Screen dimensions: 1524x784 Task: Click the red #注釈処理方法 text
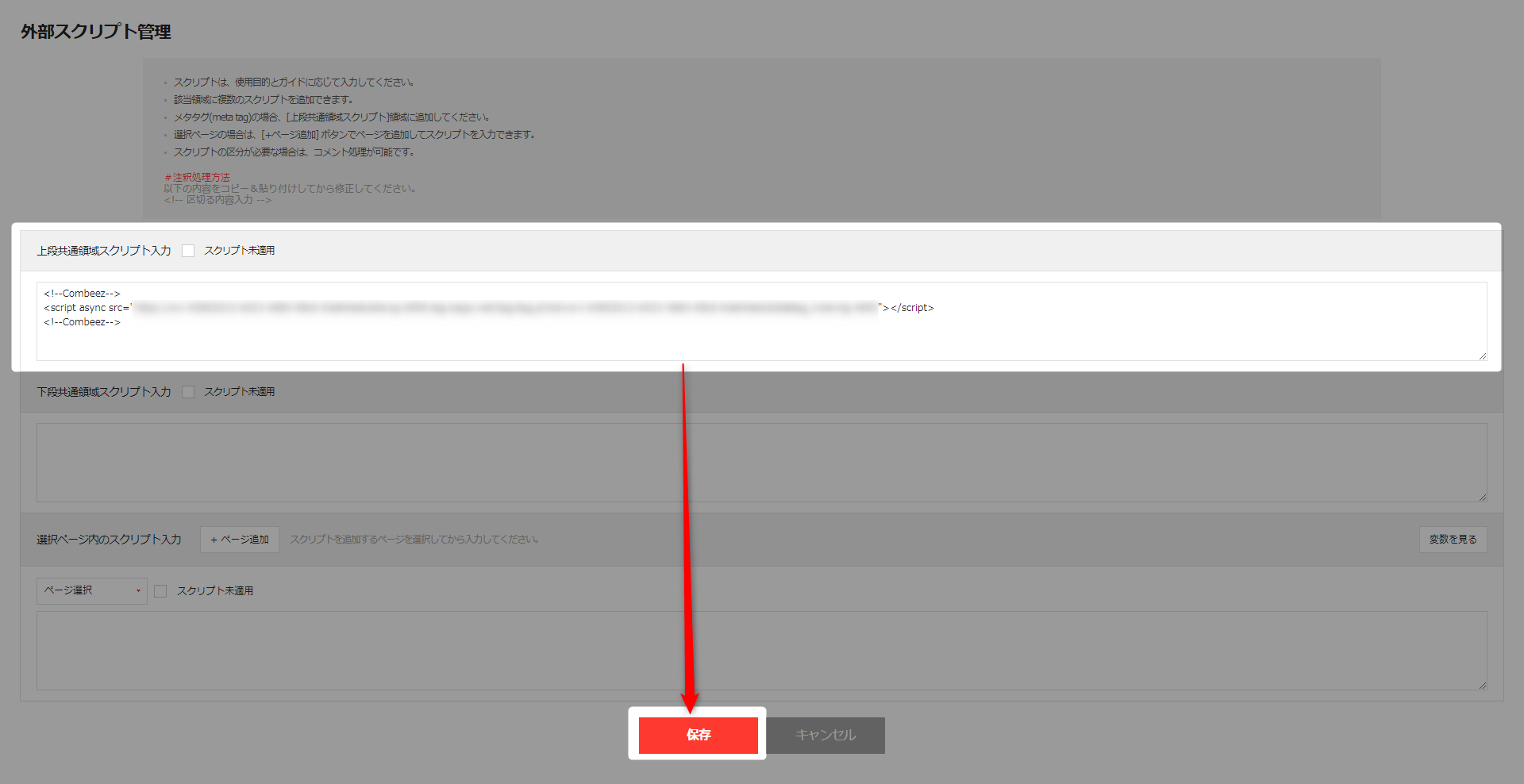pos(197,178)
